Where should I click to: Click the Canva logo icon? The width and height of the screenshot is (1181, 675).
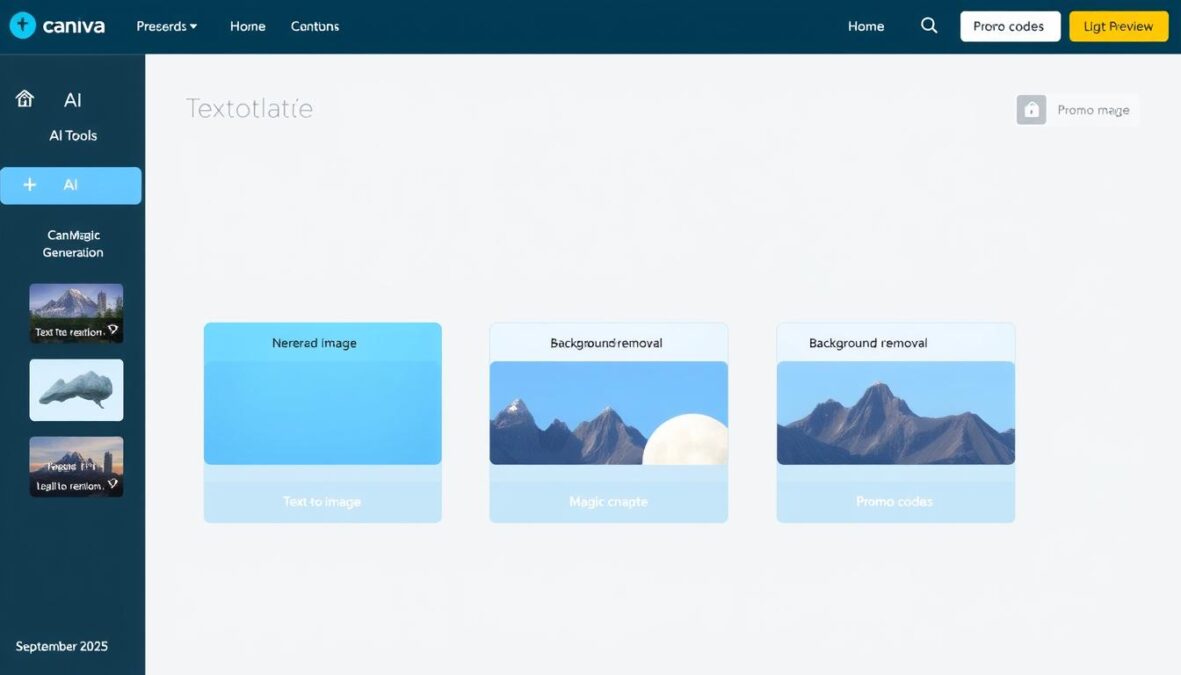[22, 25]
